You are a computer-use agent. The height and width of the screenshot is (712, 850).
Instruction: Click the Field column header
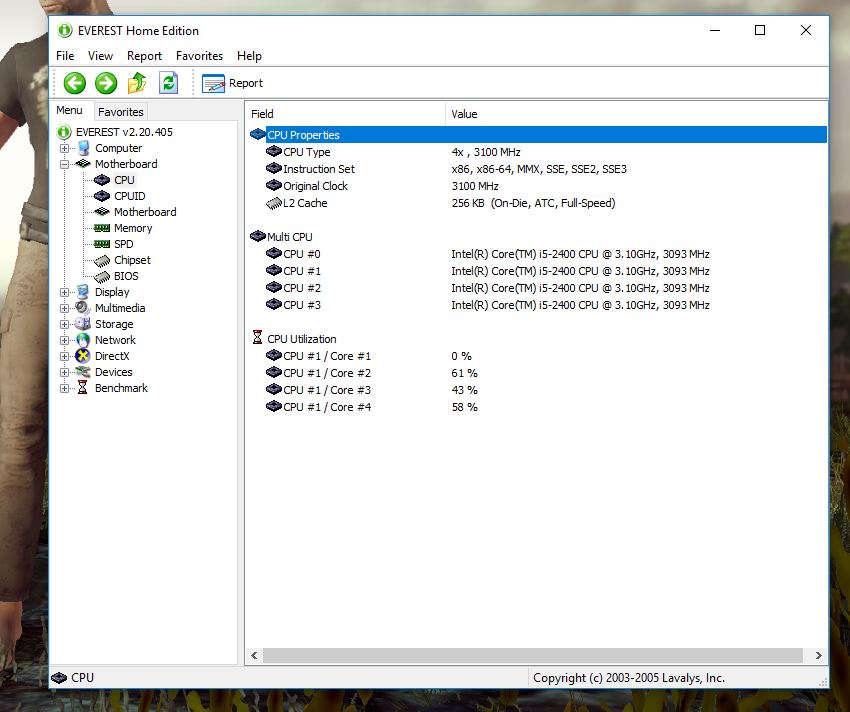coord(262,114)
